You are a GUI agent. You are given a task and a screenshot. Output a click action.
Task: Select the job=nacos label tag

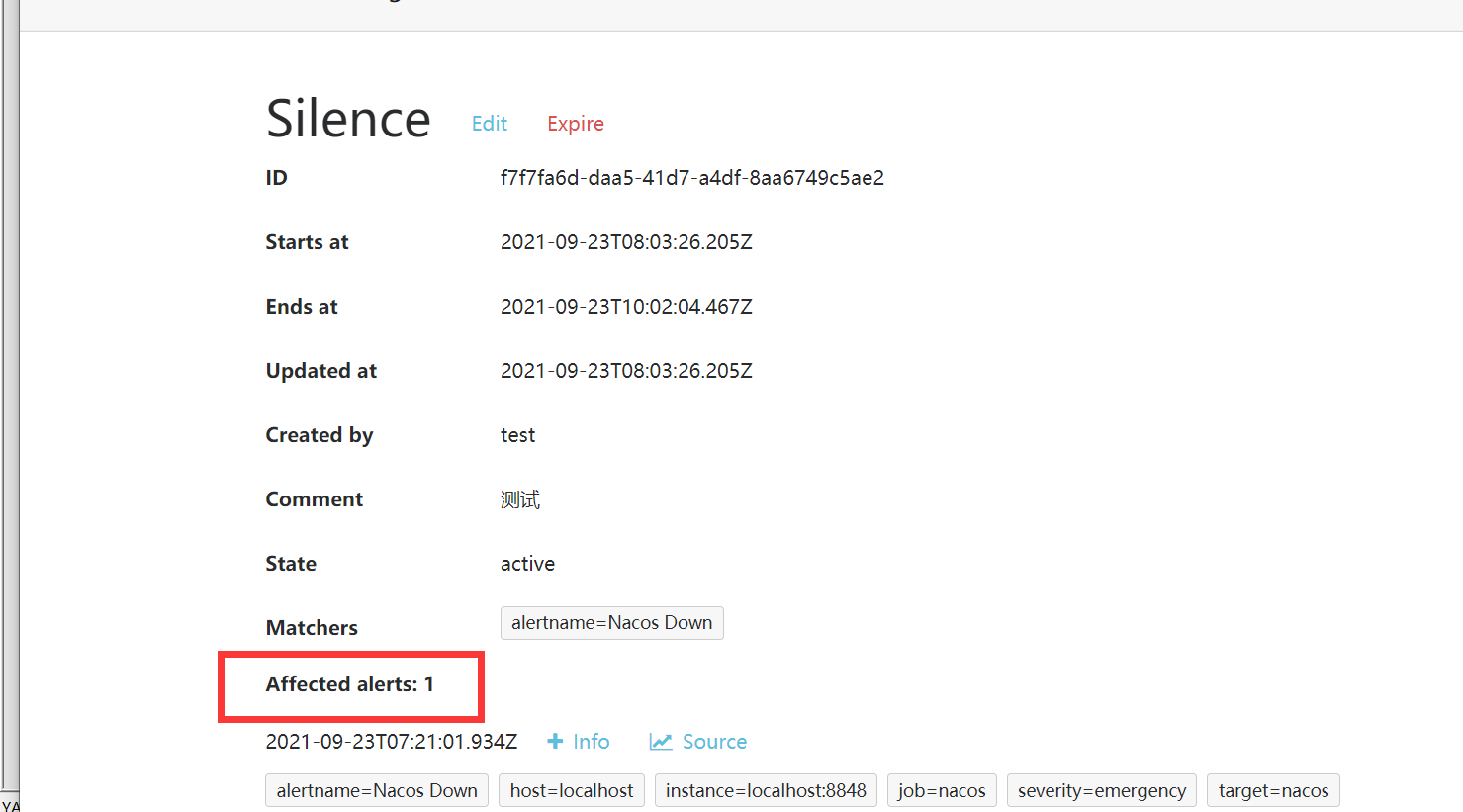[x=941, y=790]
